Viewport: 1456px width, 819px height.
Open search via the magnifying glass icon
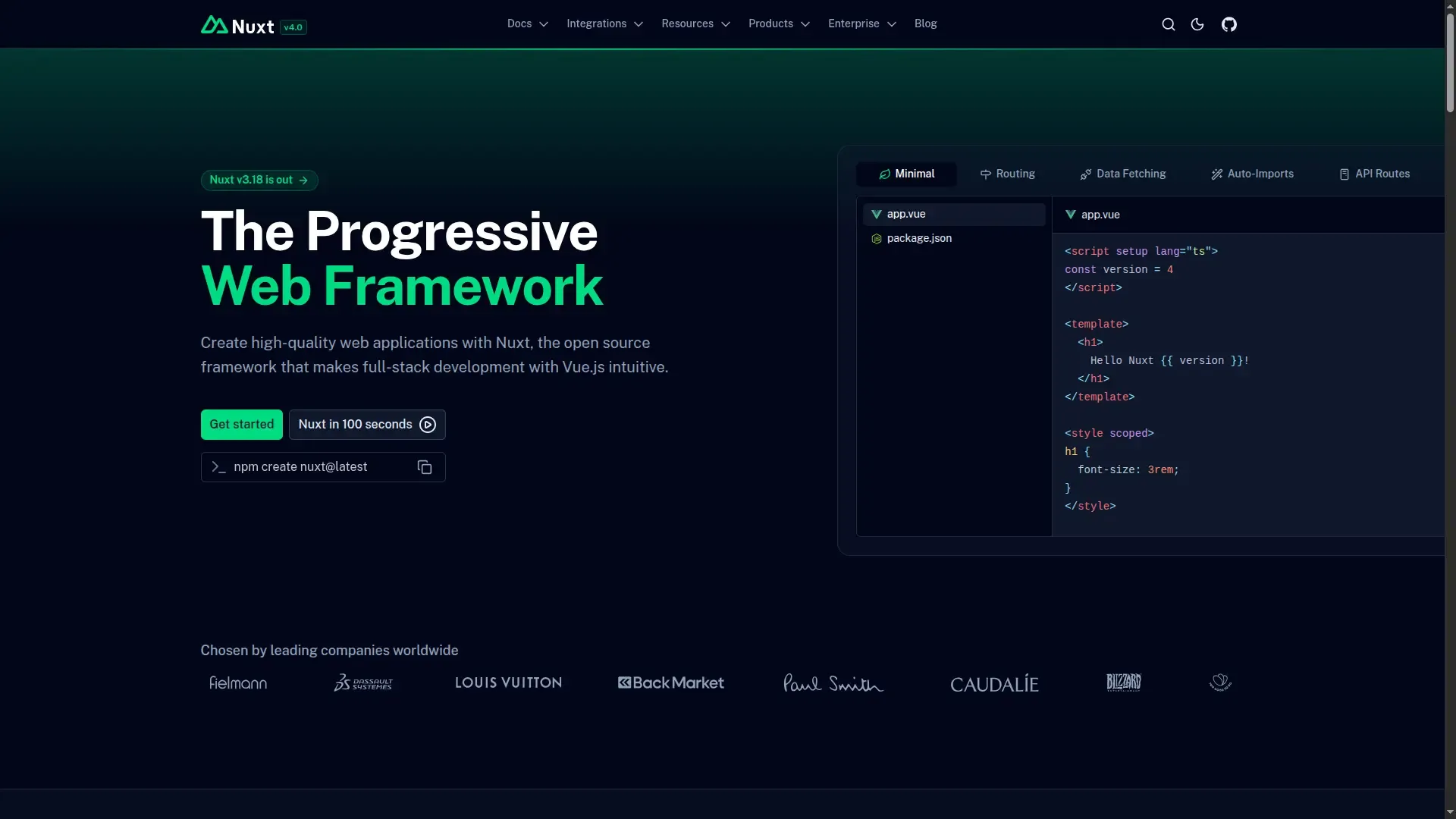pyautogui.click(x=1168, y=24)
